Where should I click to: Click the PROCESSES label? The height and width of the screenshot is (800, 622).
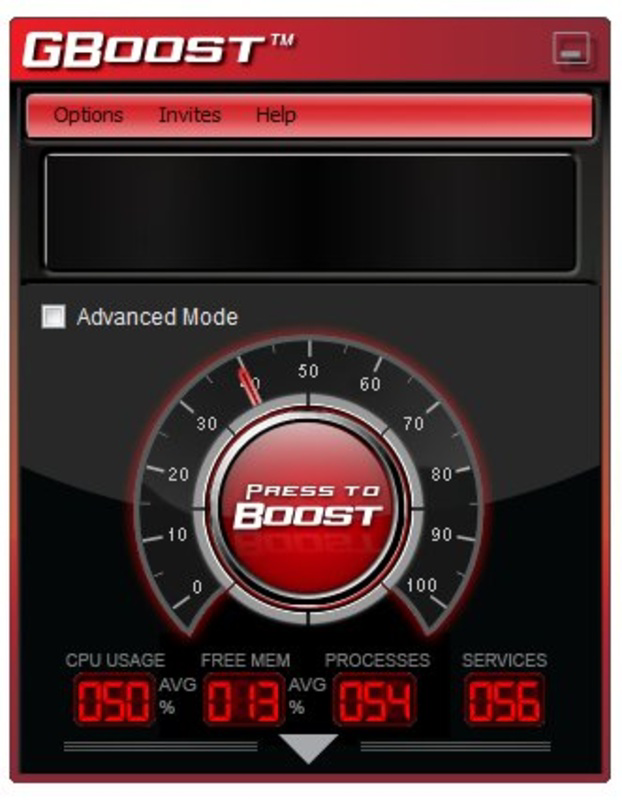tap(378, 660)
